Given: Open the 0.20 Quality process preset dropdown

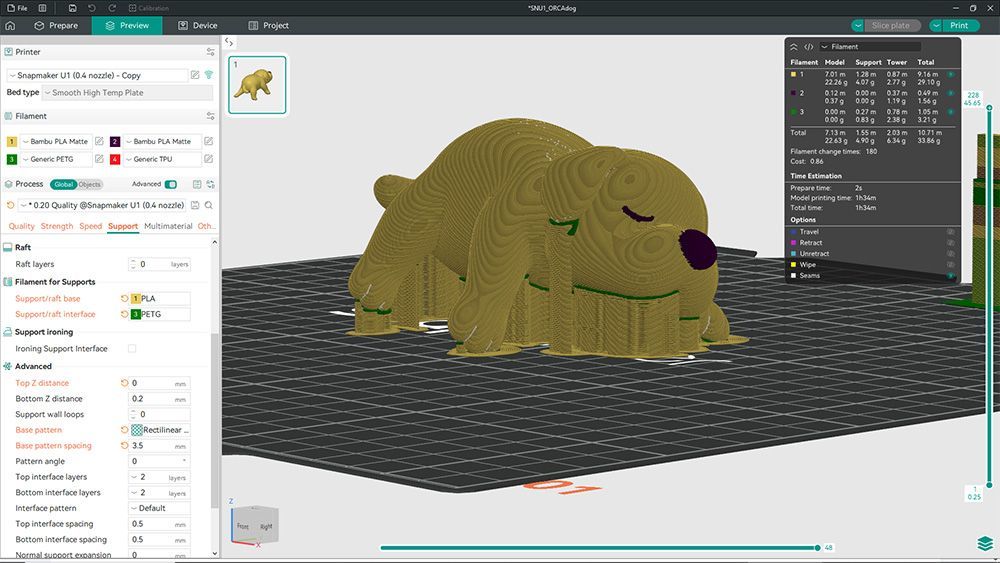Looking at the screenshot, I should coord(102,205).
